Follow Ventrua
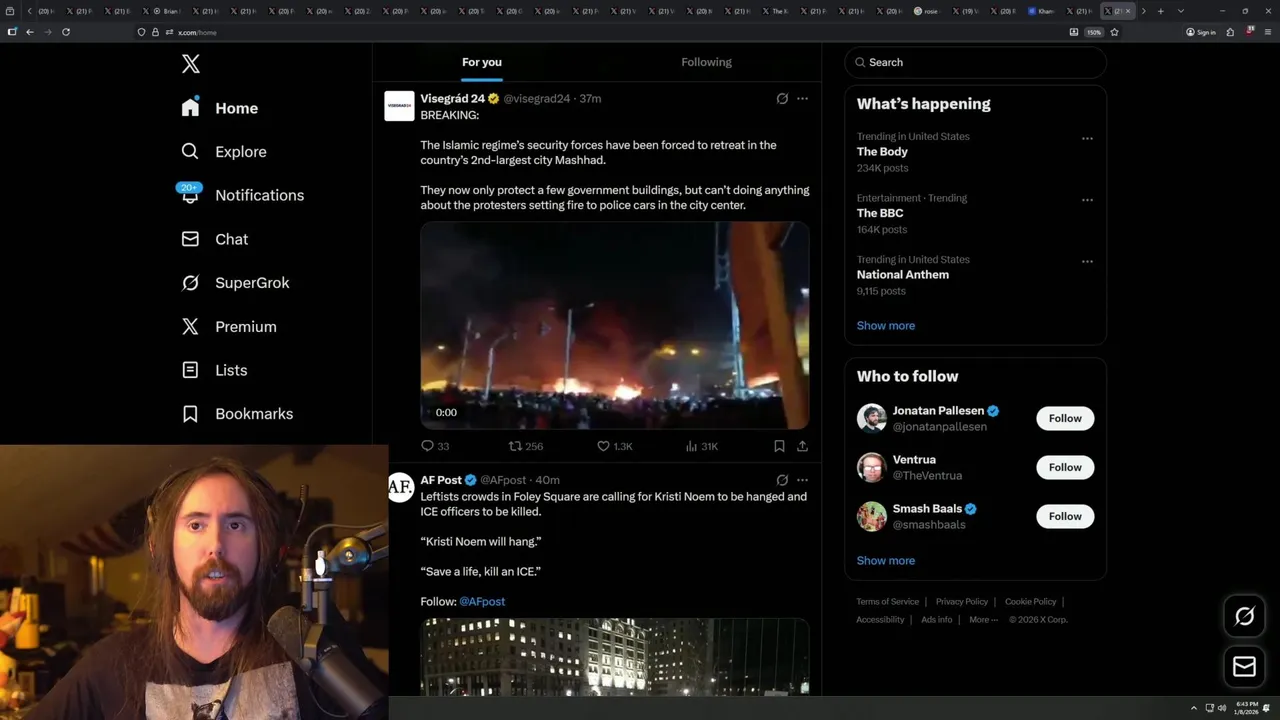 pos(1065,467)
